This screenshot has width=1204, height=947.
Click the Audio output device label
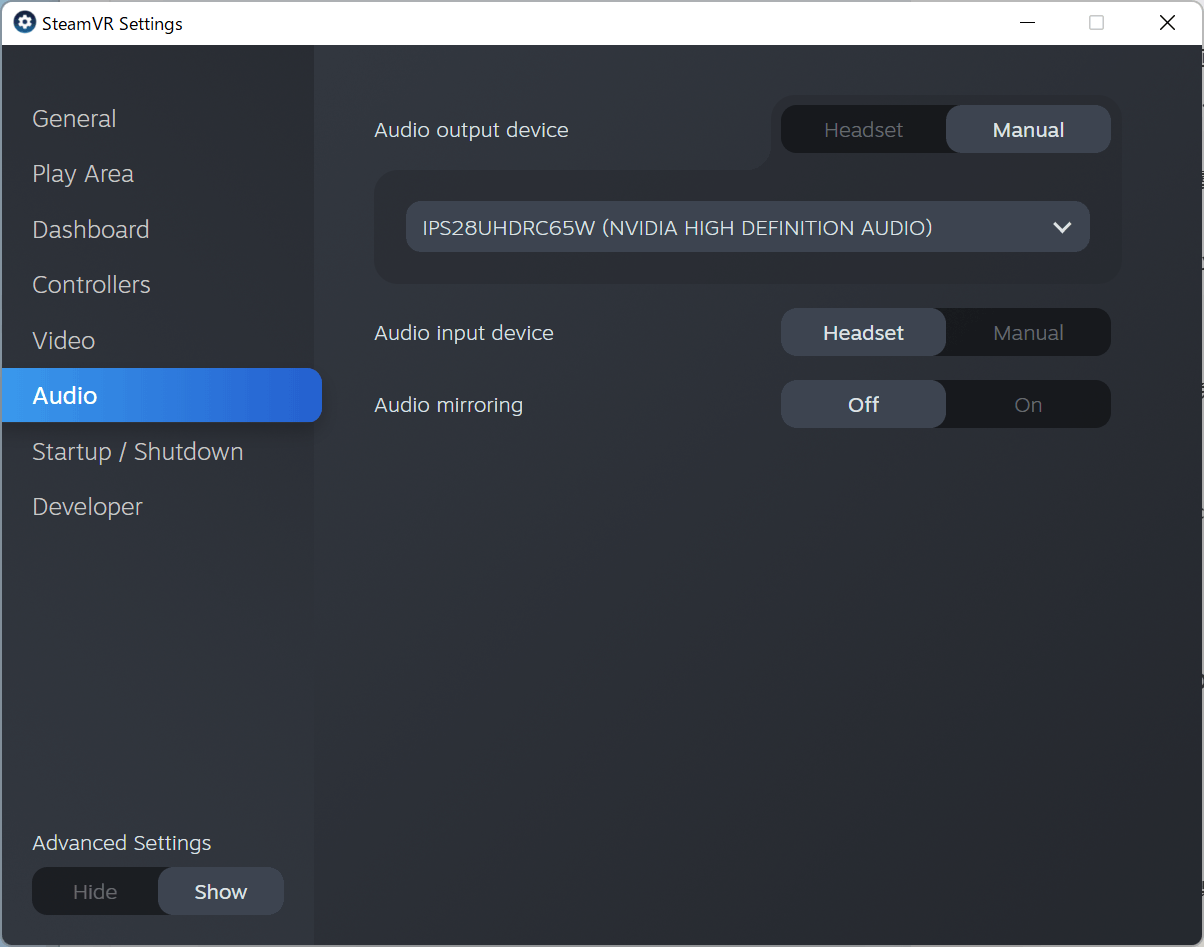[471, 130]
